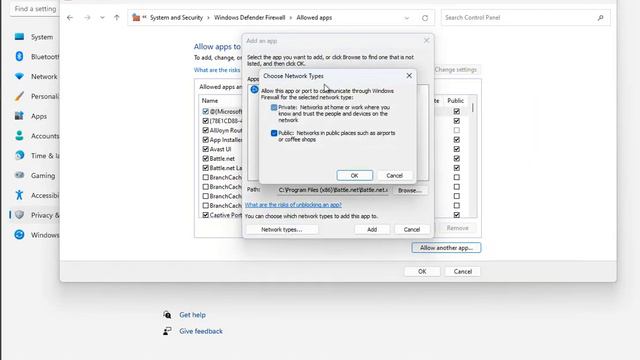
Task: Click the Give feedback icon
Action: pyautogui.click(x=167, y=331)
